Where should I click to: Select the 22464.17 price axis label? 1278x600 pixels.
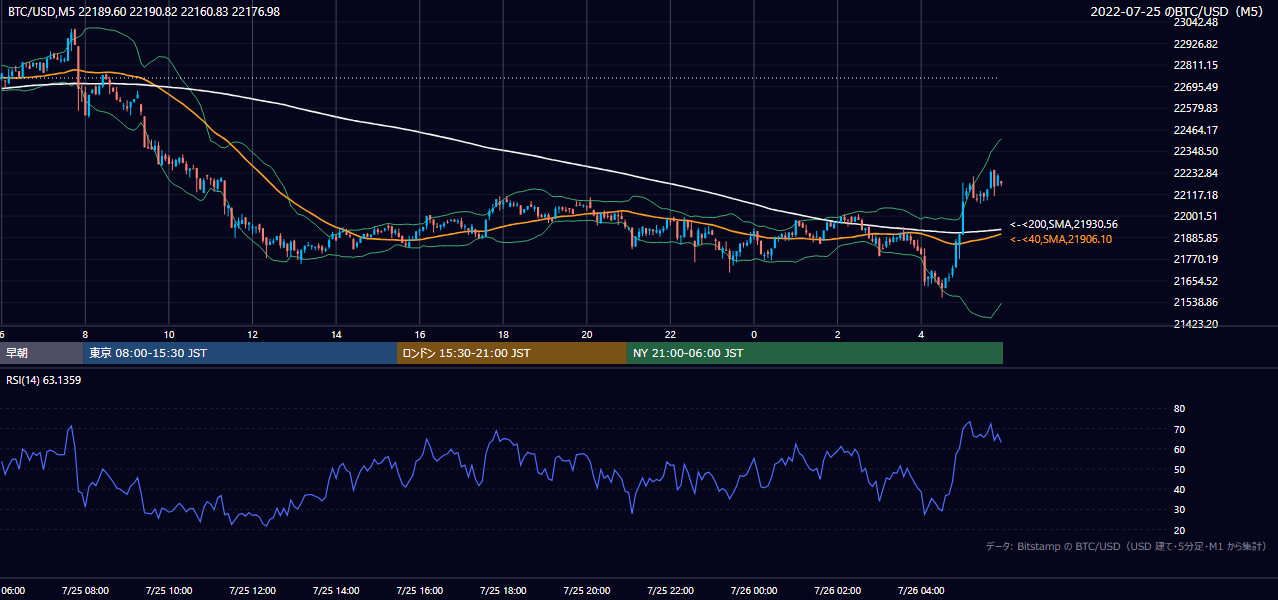click(1196, 130)
